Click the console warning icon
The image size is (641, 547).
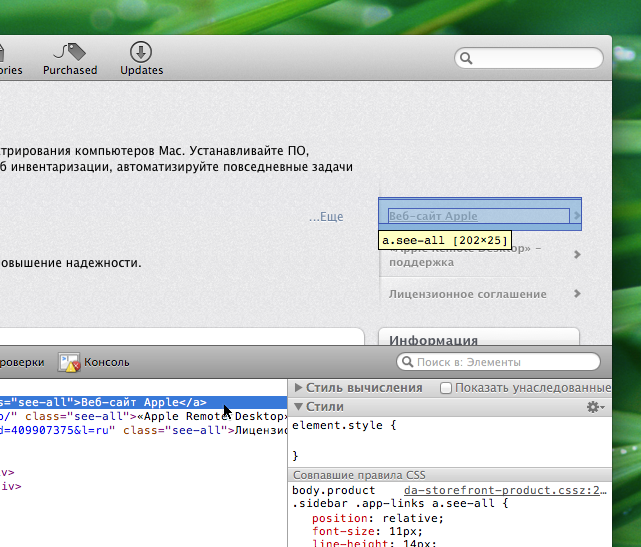69,363
